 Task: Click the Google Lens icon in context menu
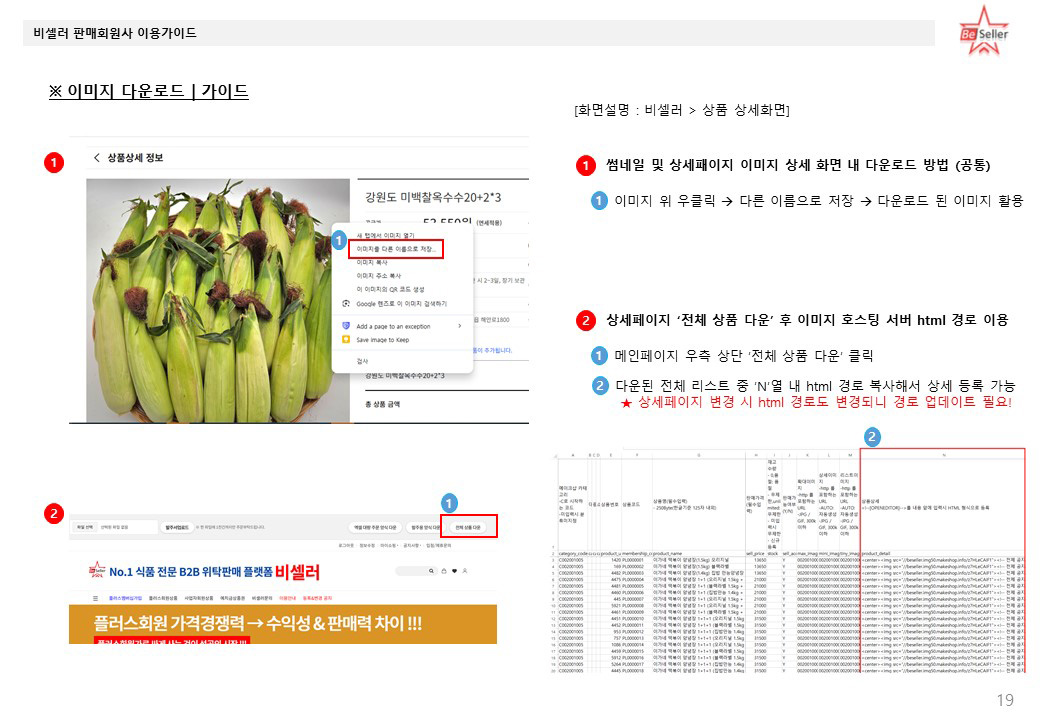click(x=346, y=304)
